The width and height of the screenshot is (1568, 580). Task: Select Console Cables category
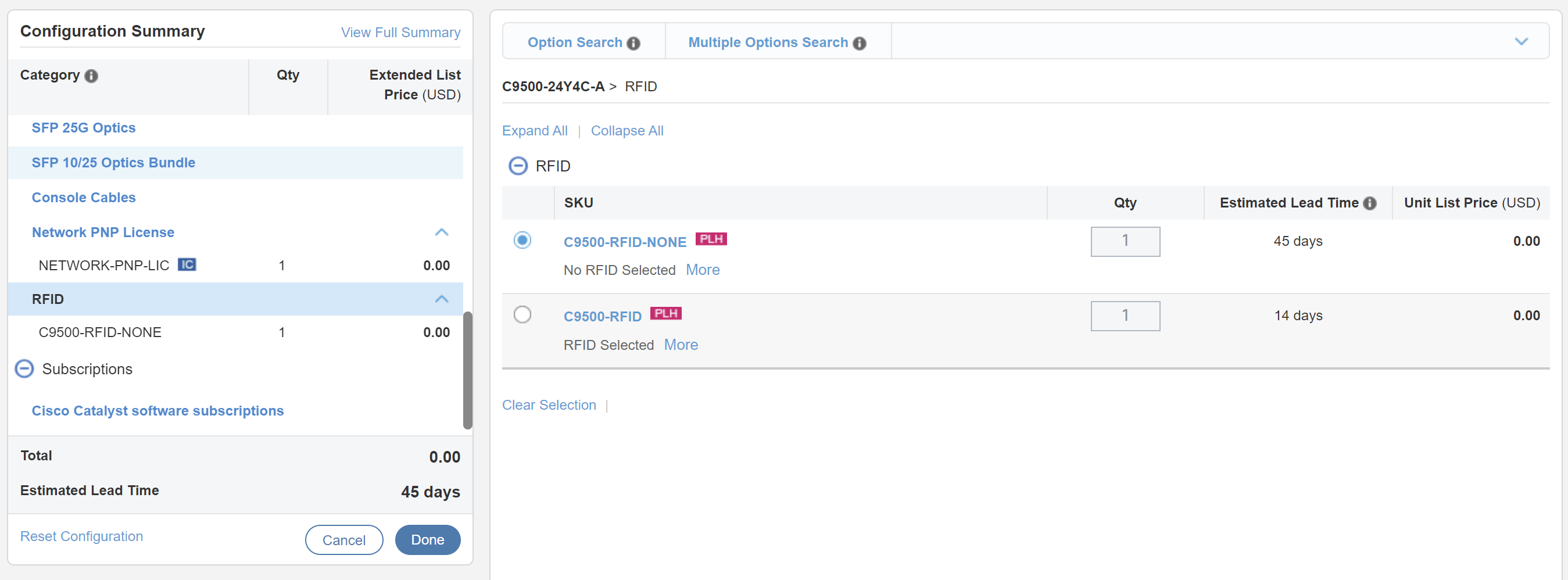pyautogui.click(x=83, y=198)
